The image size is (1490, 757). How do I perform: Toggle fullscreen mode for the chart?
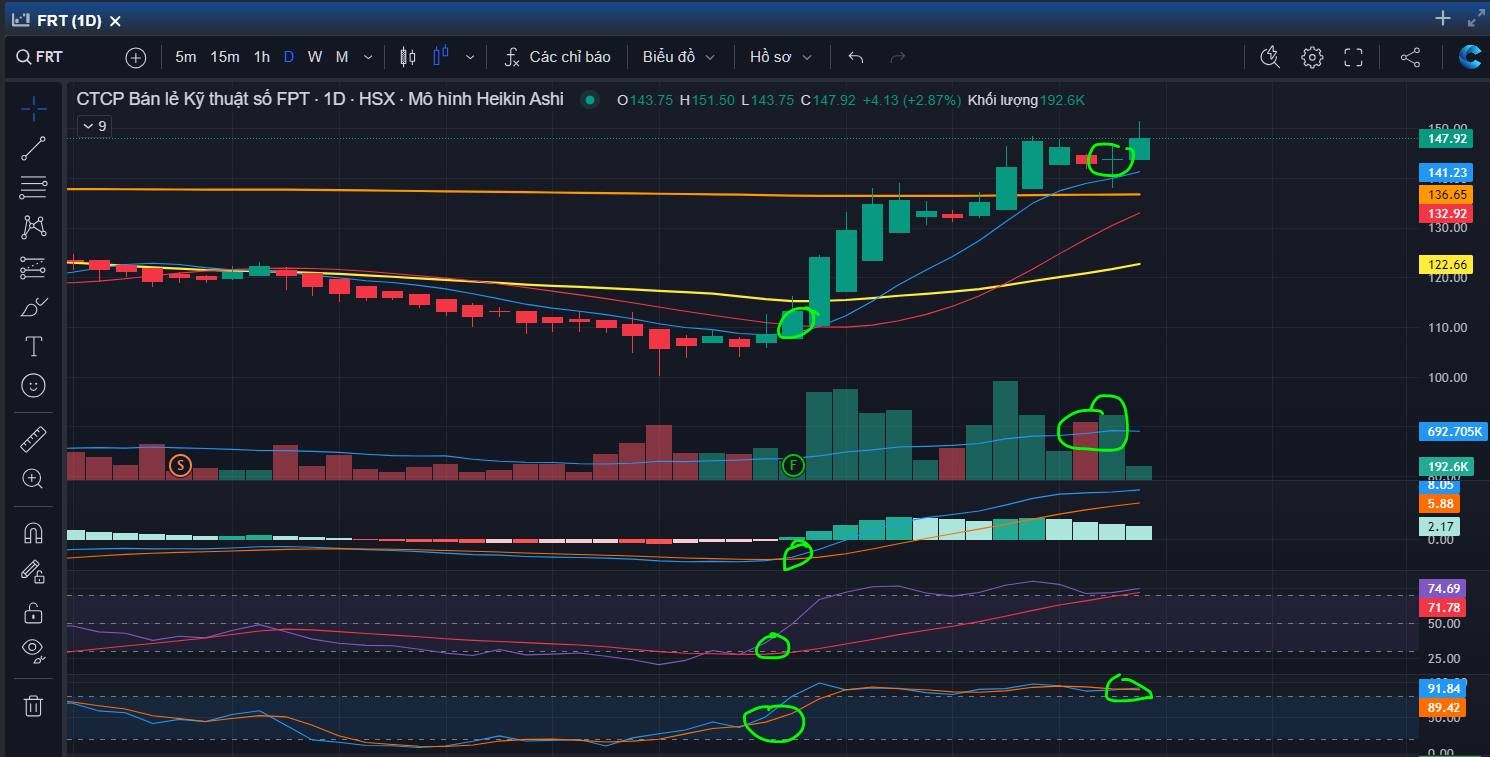point(1354,57)
